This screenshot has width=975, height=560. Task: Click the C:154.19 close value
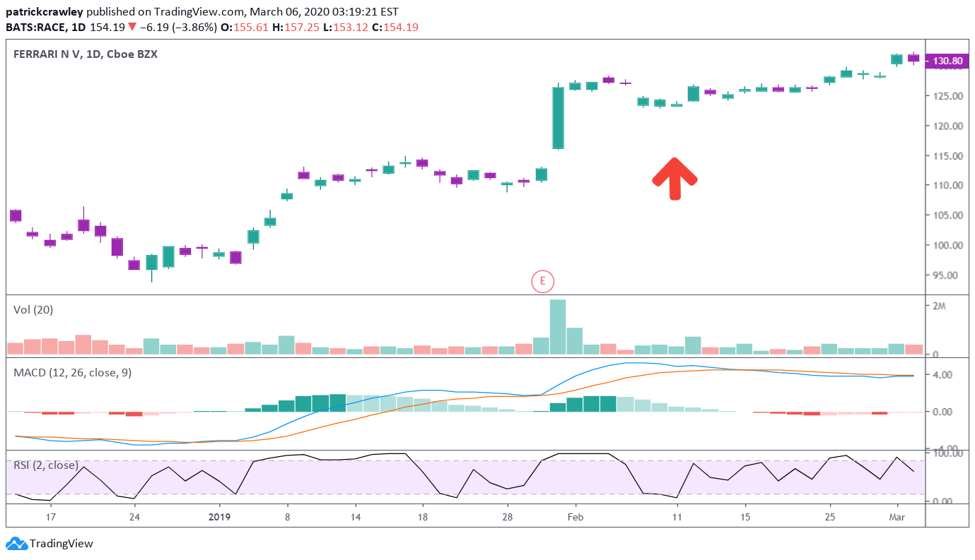395,27
